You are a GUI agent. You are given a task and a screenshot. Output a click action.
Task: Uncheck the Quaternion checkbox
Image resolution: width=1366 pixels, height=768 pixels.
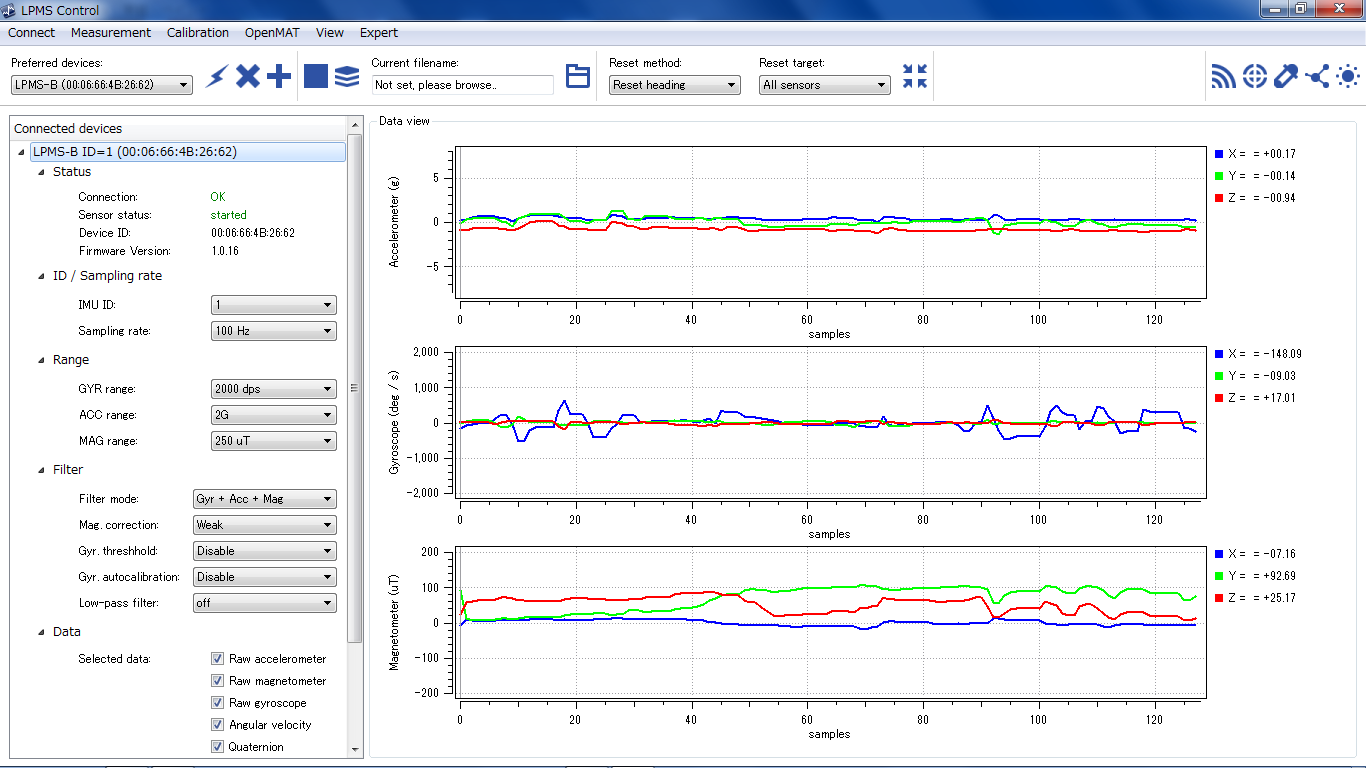[217, 747]
